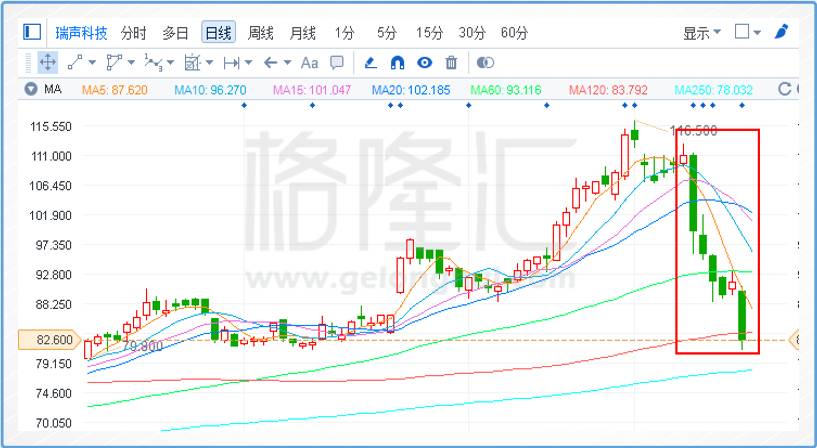Click the MA60: 93.116 value
Screen dimensions: 817x448
click(506, 90)
